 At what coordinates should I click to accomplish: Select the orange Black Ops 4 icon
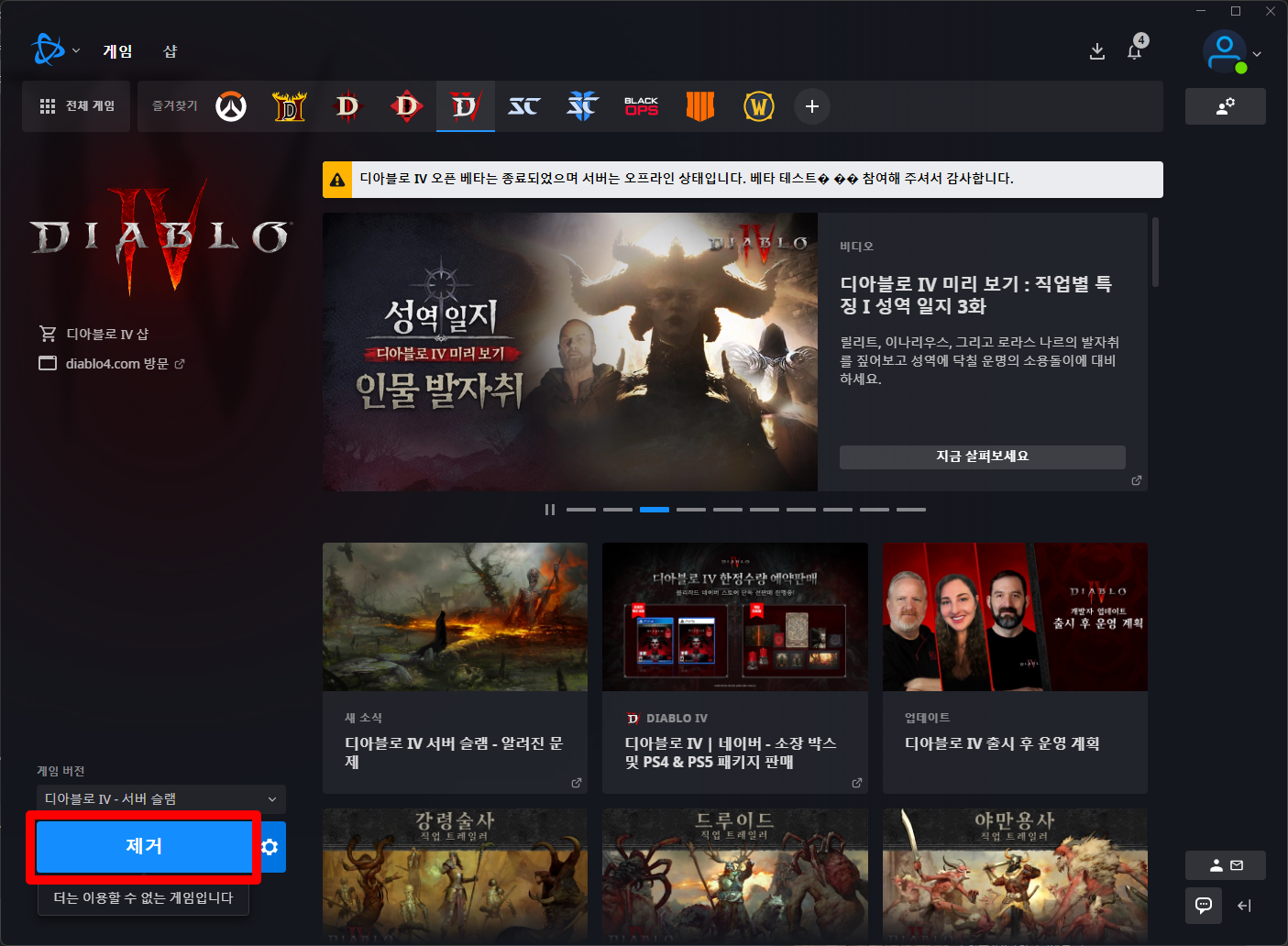pos(700,106)
